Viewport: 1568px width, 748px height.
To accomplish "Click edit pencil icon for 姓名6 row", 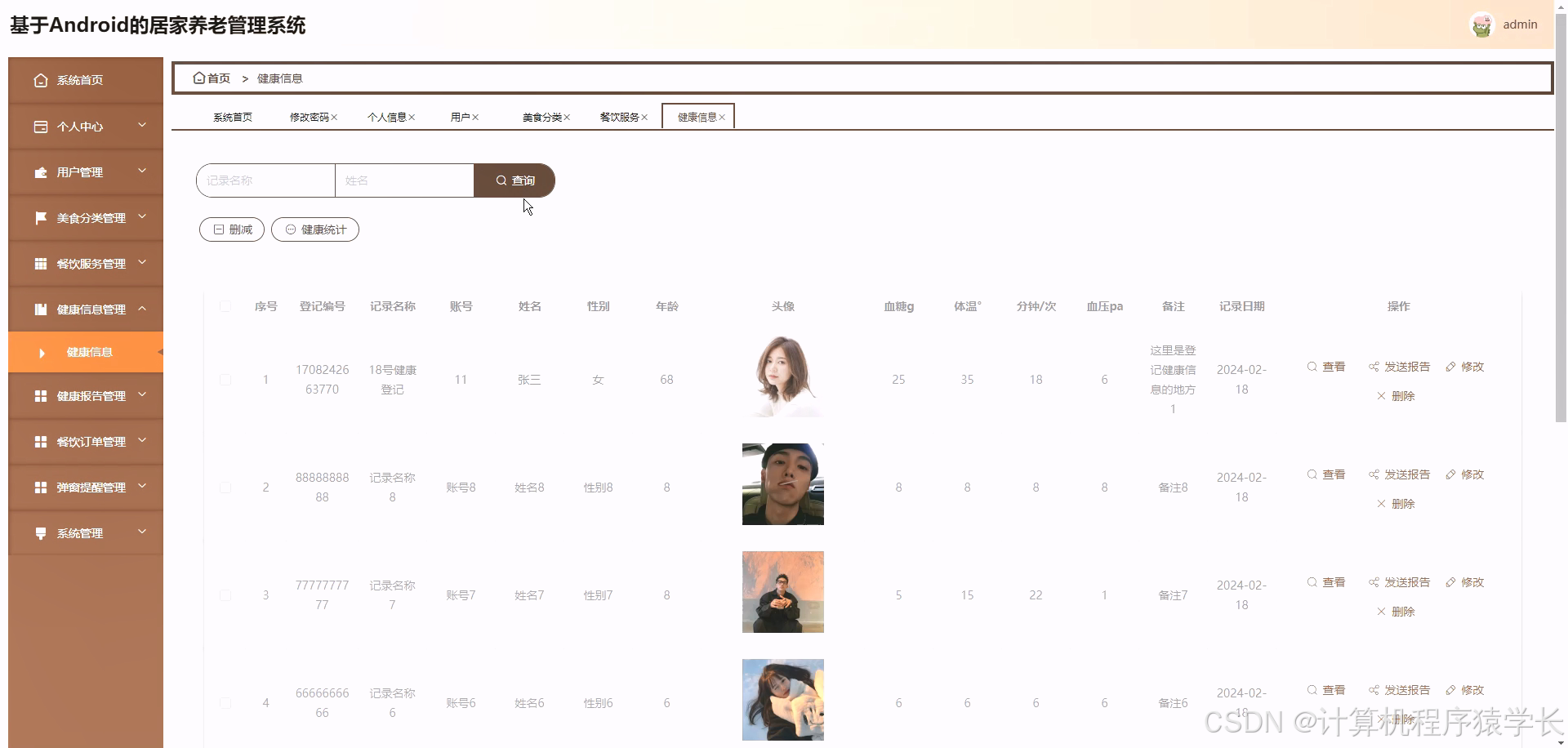I will coord(1450,690).
